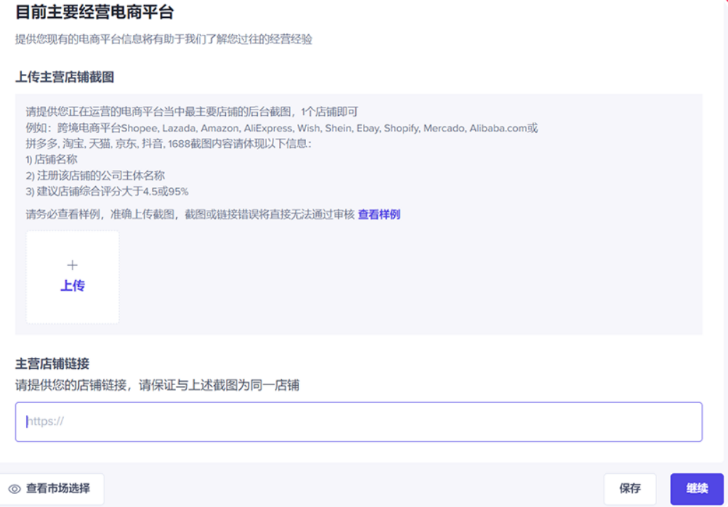The height and width of the screenshot is (507, 728).
Task: Click the line starting 请提供您正在运营的电商平台
Action: [x=192, y=112]
